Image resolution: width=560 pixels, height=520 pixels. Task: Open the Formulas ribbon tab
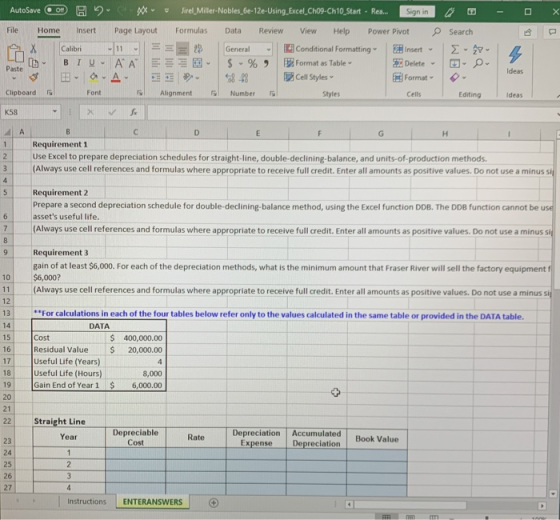(191, 30)
